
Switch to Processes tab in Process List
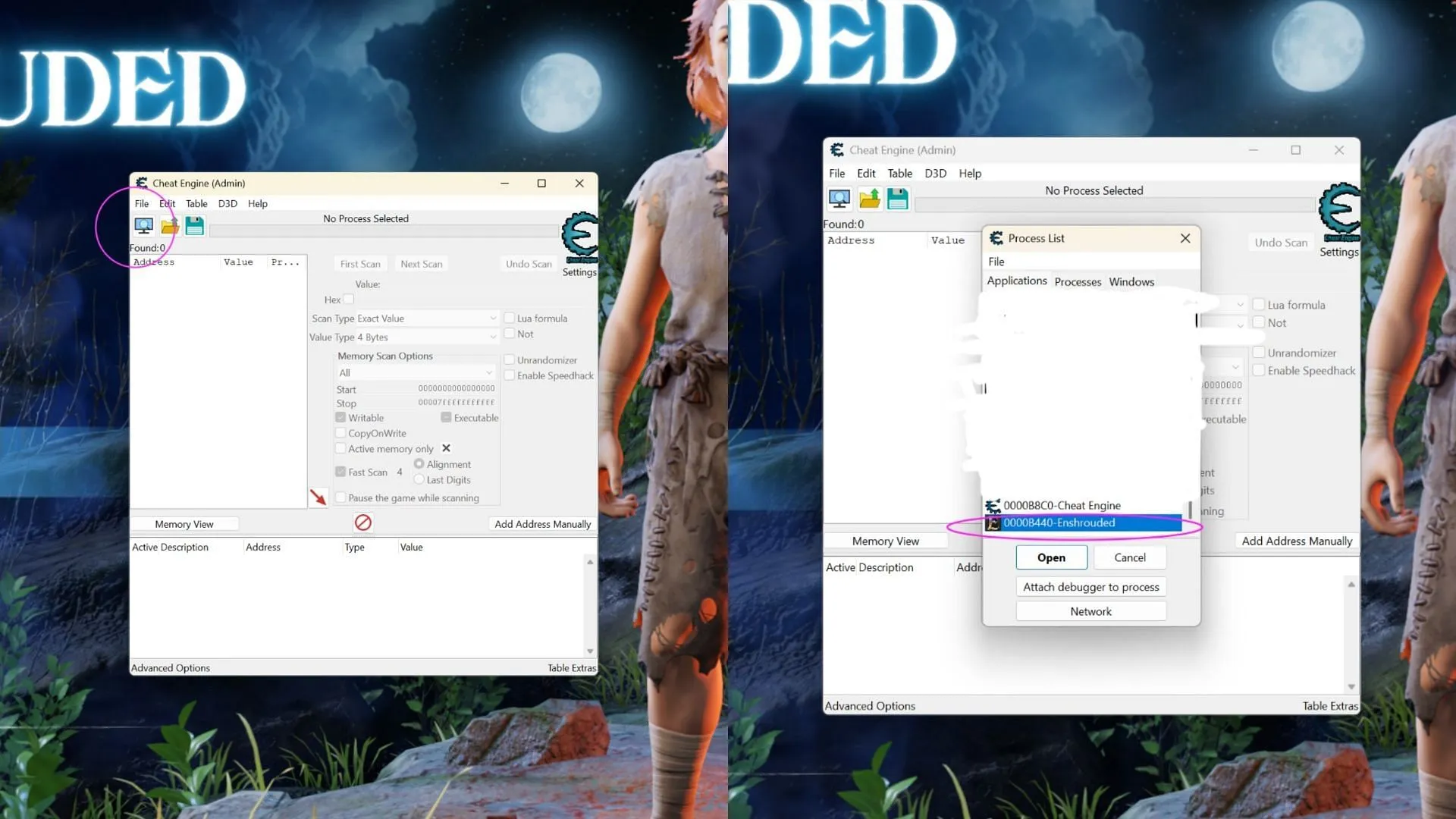pyautogui.click(x=1078, y=281)
